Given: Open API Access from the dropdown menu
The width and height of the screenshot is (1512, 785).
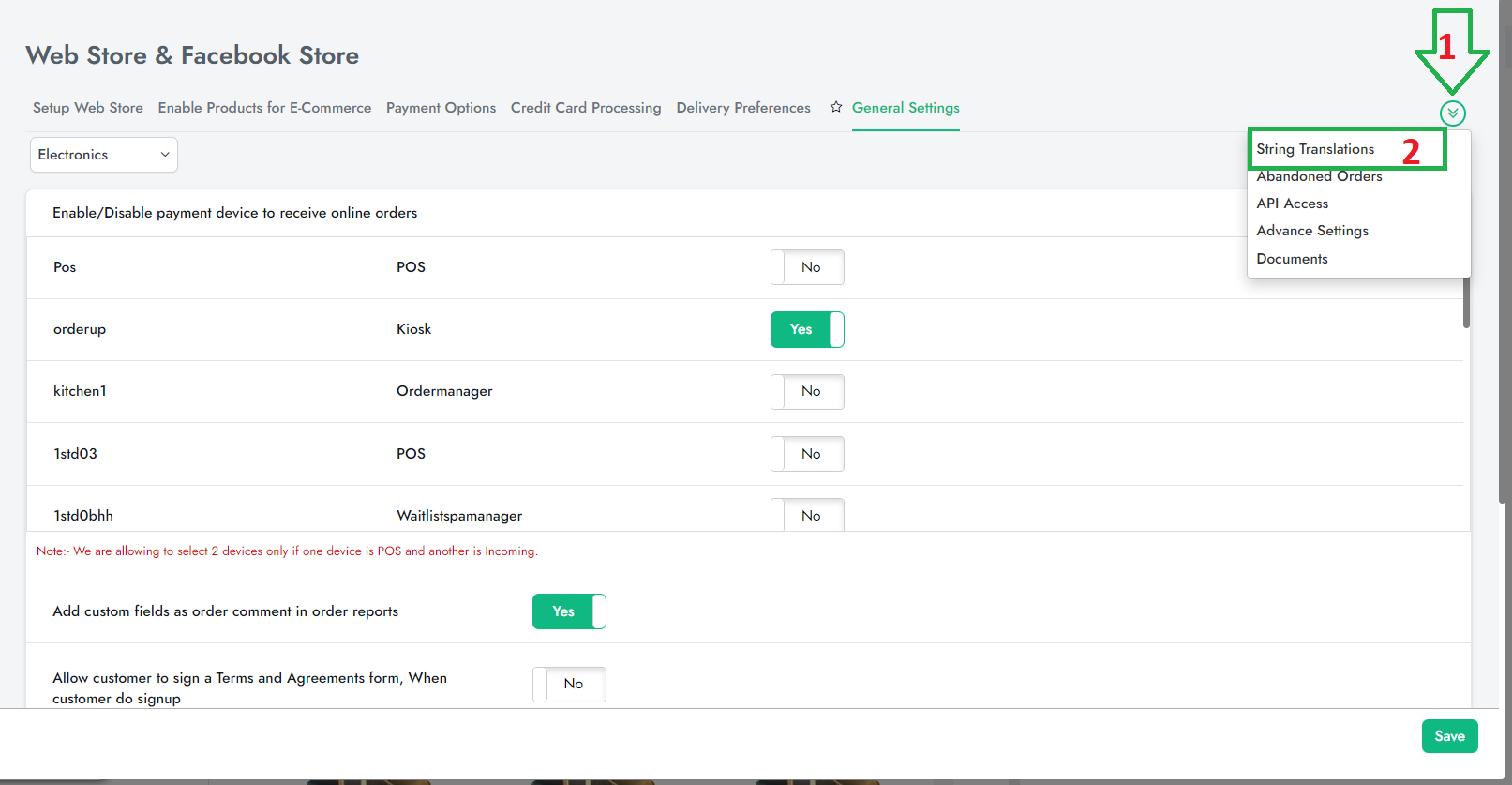Looking at the screenshot, I should [1292, 204].
